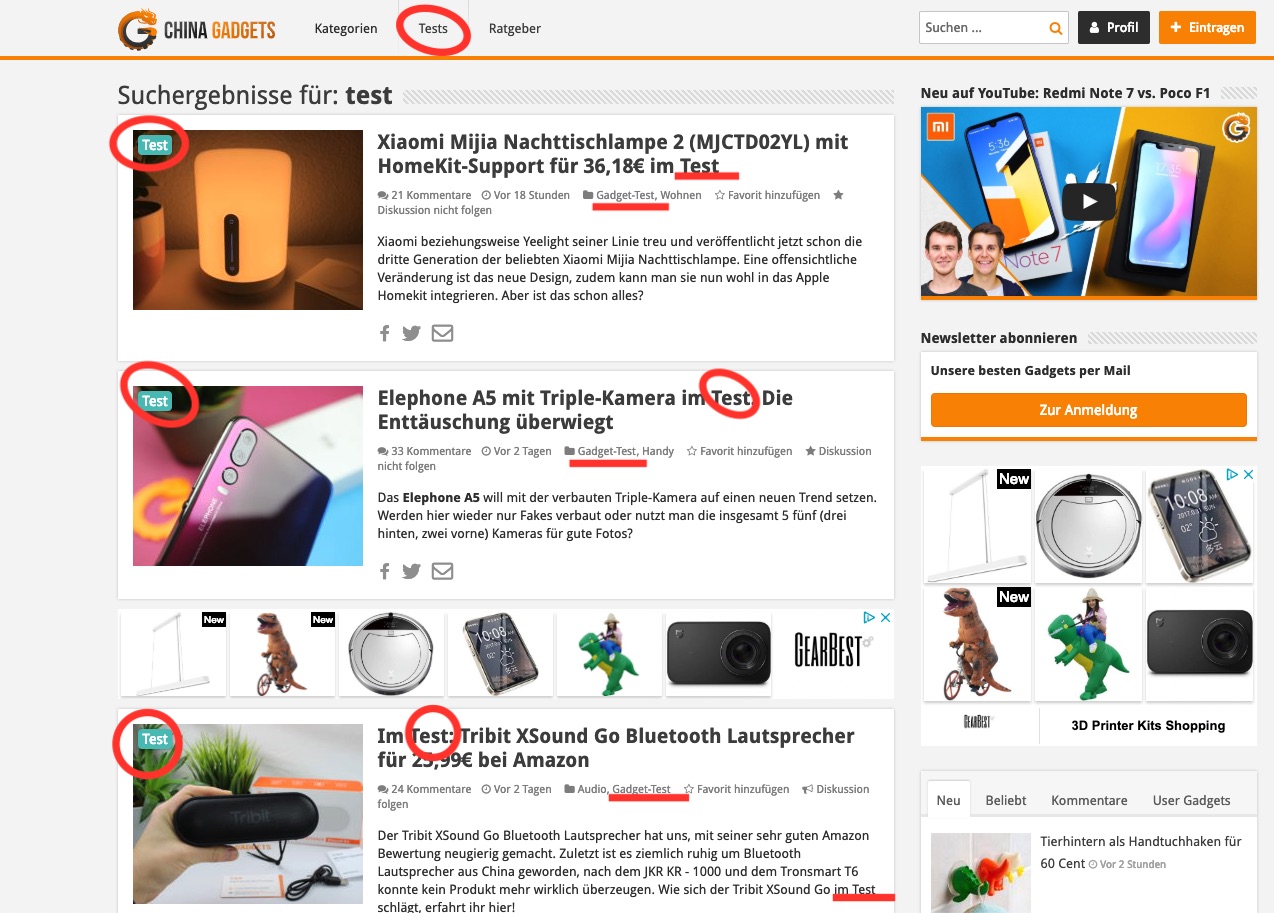Click the orange search magnifier icon
This screenshot has height=913, width=1274.
tap(1055, 28)
